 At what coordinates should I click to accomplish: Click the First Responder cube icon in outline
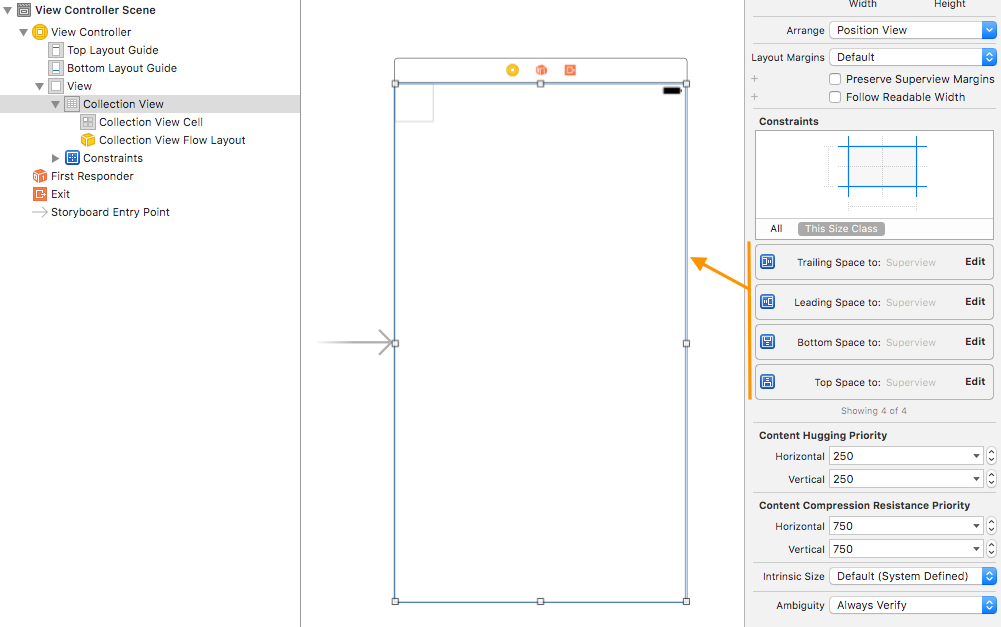40,176
